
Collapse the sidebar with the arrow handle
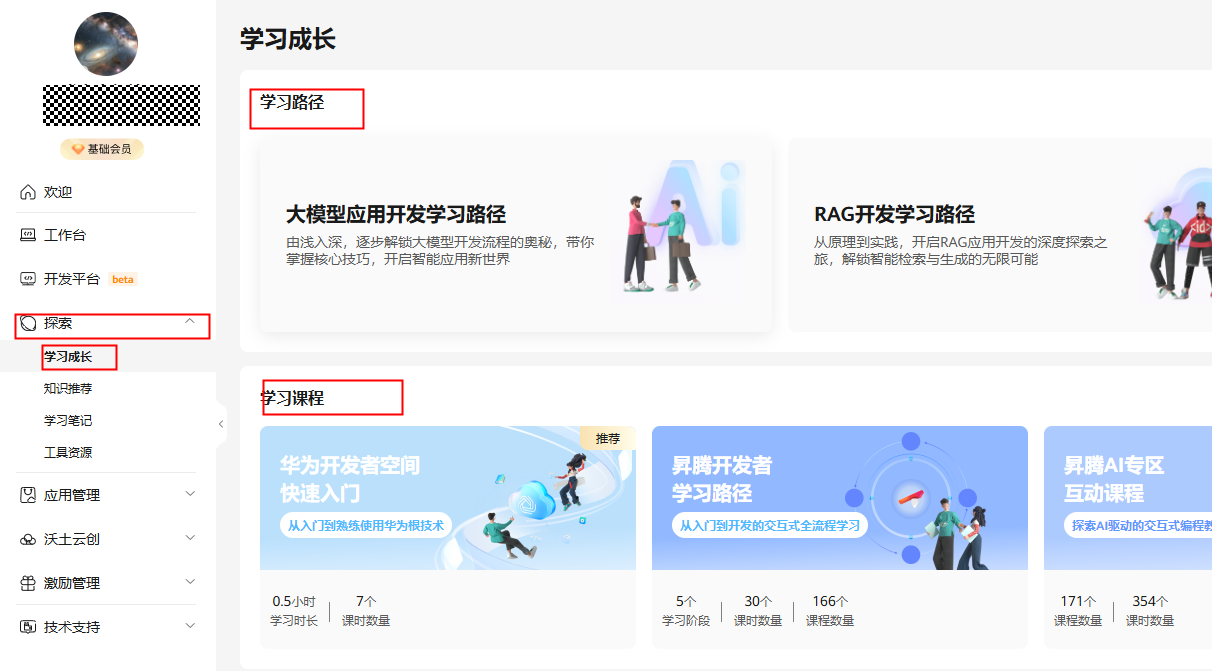[221, 423]
